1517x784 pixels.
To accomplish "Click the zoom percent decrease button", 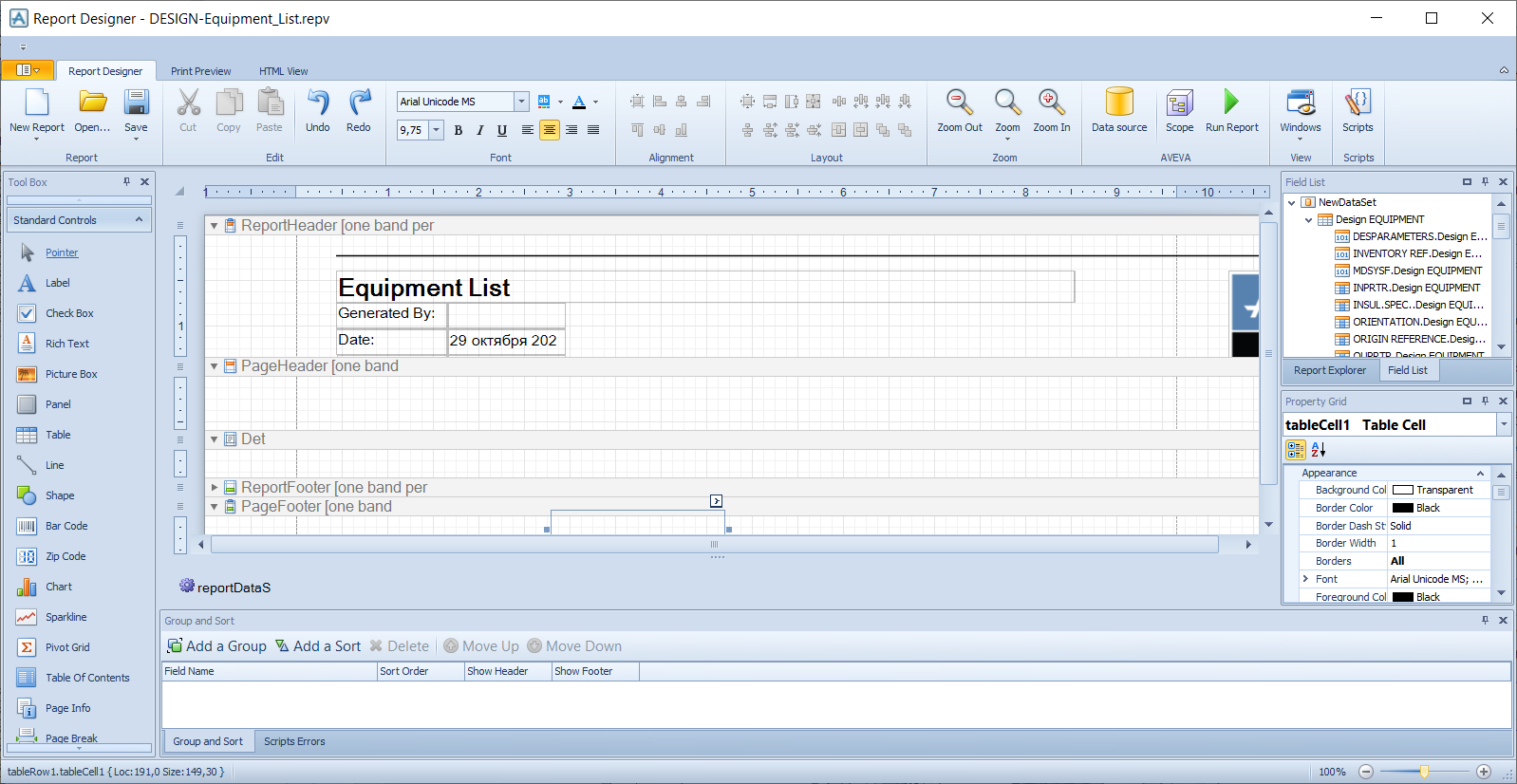I will click(x=1366, y=772).
